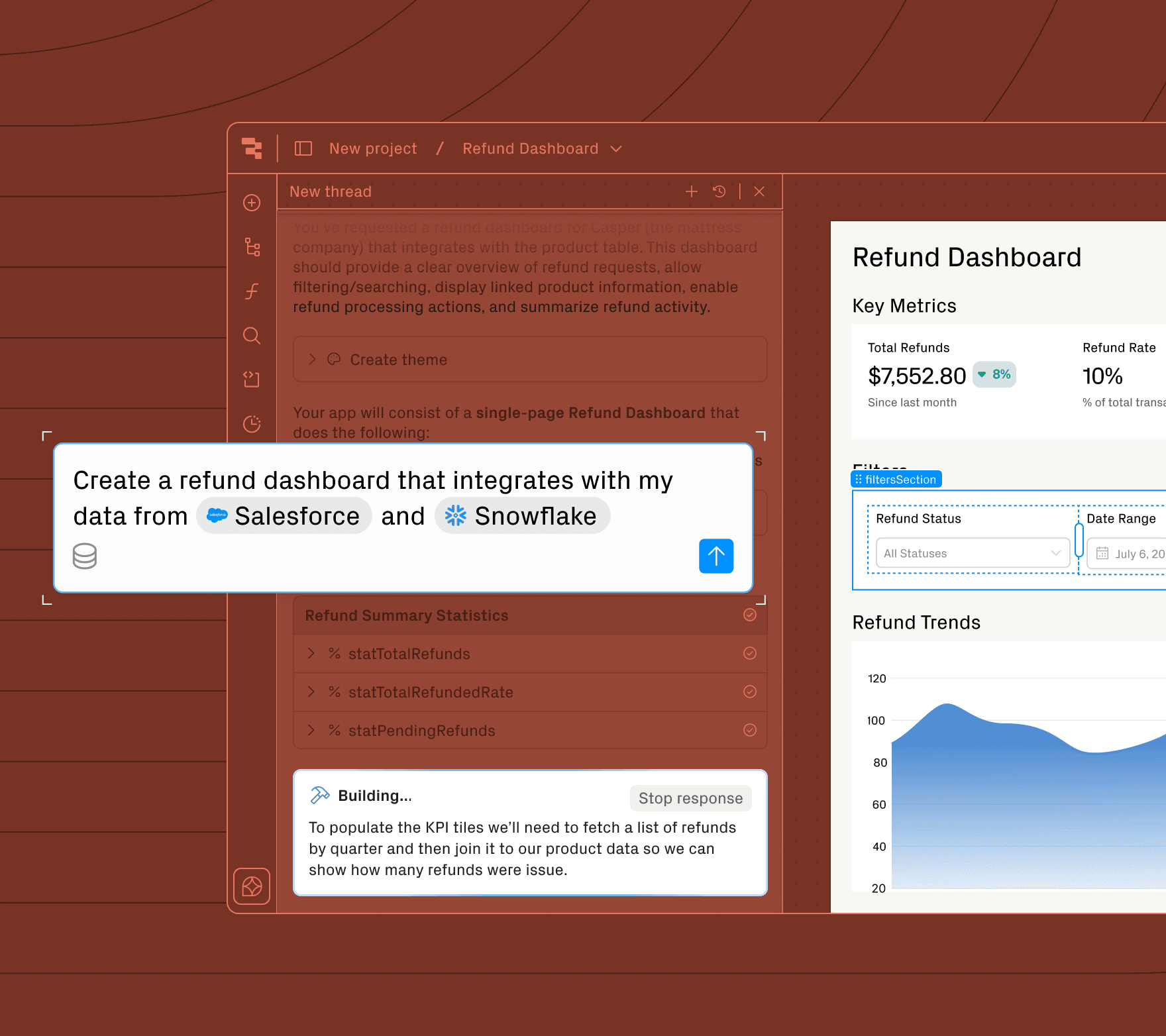This screenshot has width=1166, height=1036.
Task: Click the app logo icon at bottom of sidebar
Action: 251,887
